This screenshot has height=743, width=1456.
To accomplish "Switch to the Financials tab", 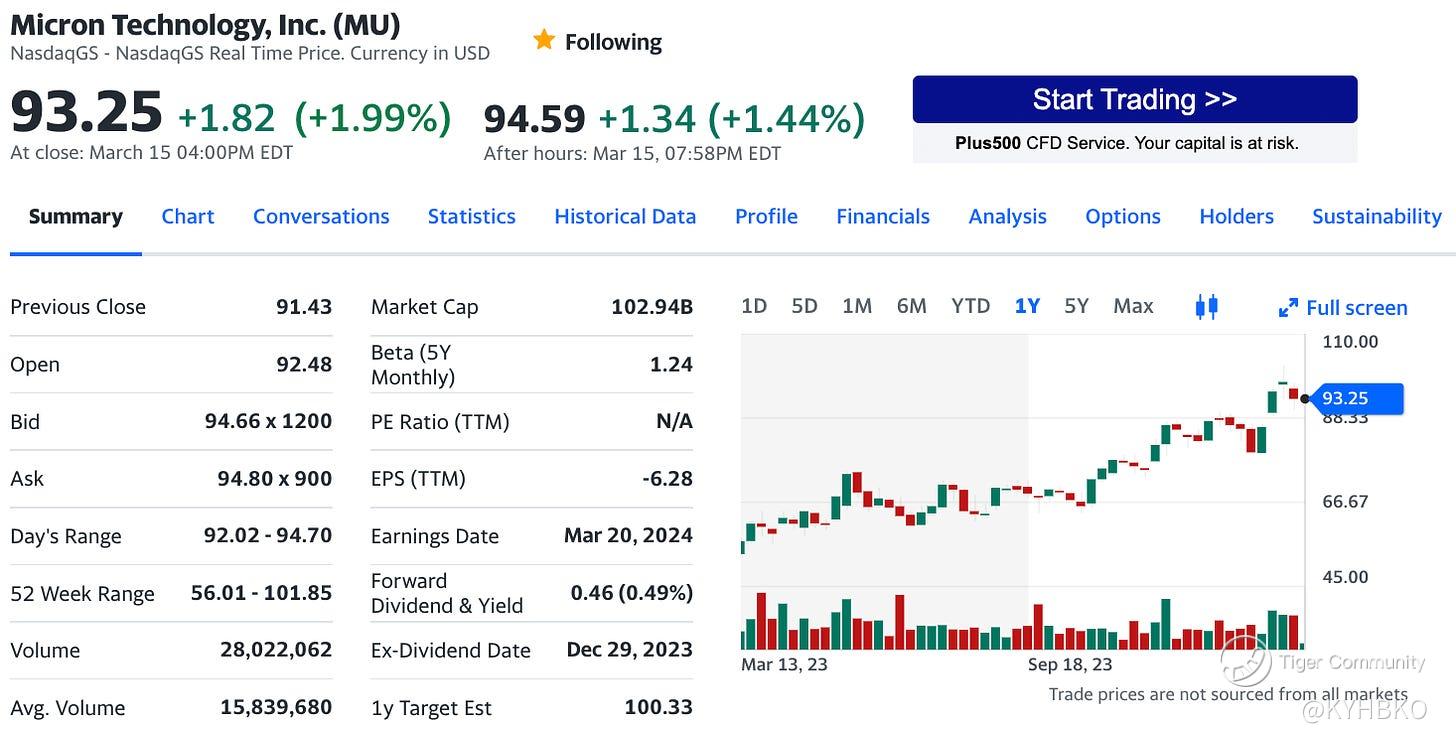I will tap(882, 216).
